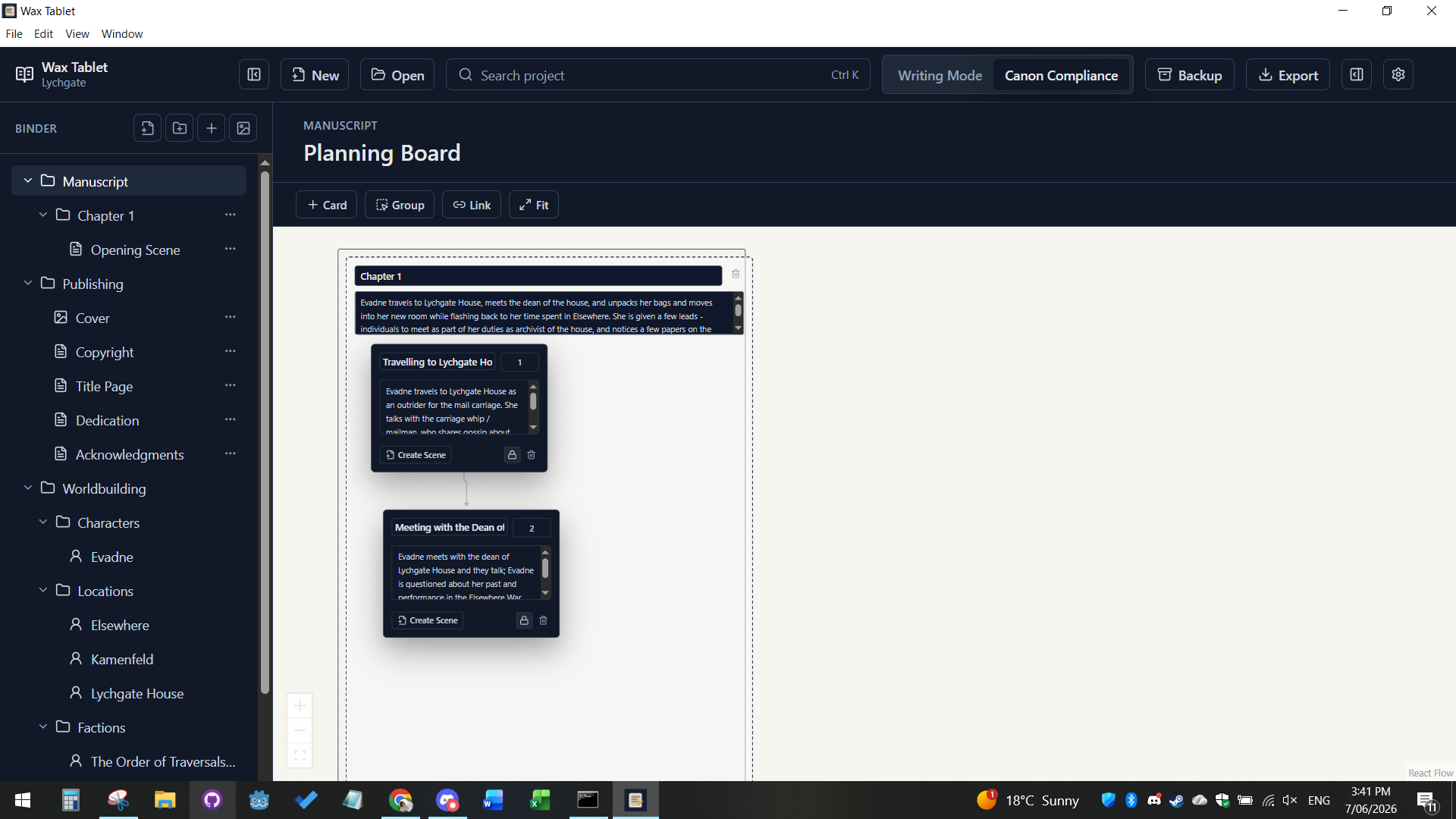Select Kamenfeld in the Locations folder
Screen dimensions: 1456x819
122,659
